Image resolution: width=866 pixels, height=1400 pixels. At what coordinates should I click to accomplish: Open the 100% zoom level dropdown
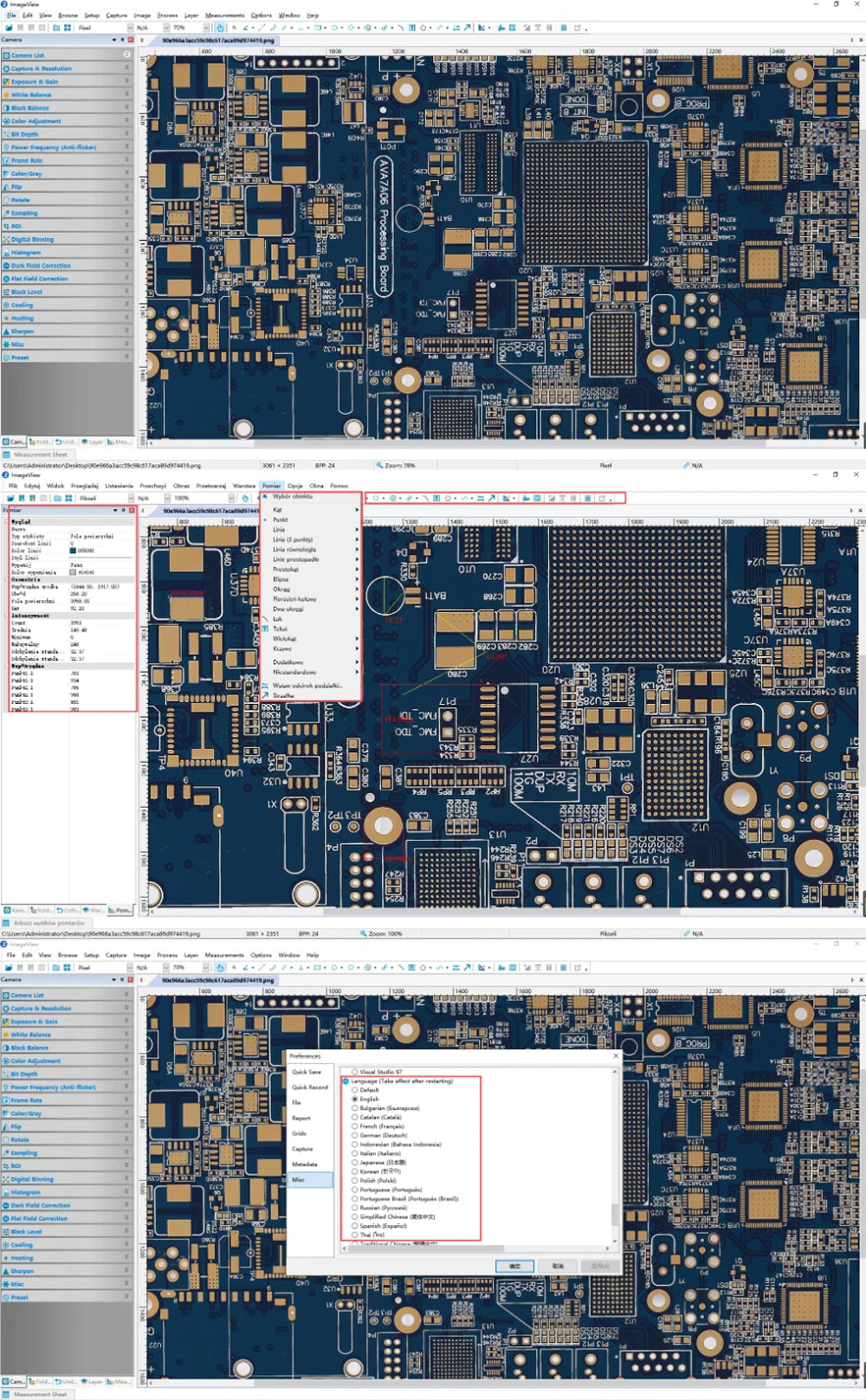[x=231, y=498]
